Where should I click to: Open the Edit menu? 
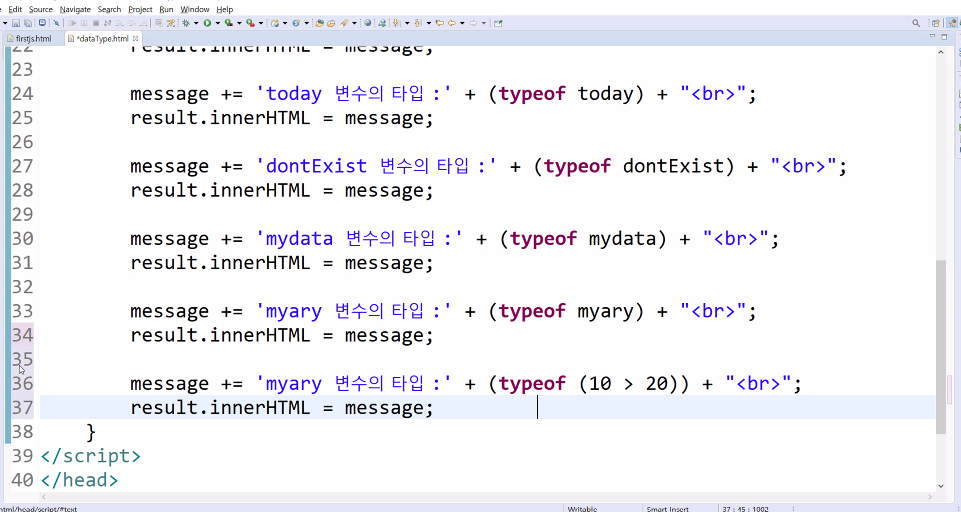(15, 9)
